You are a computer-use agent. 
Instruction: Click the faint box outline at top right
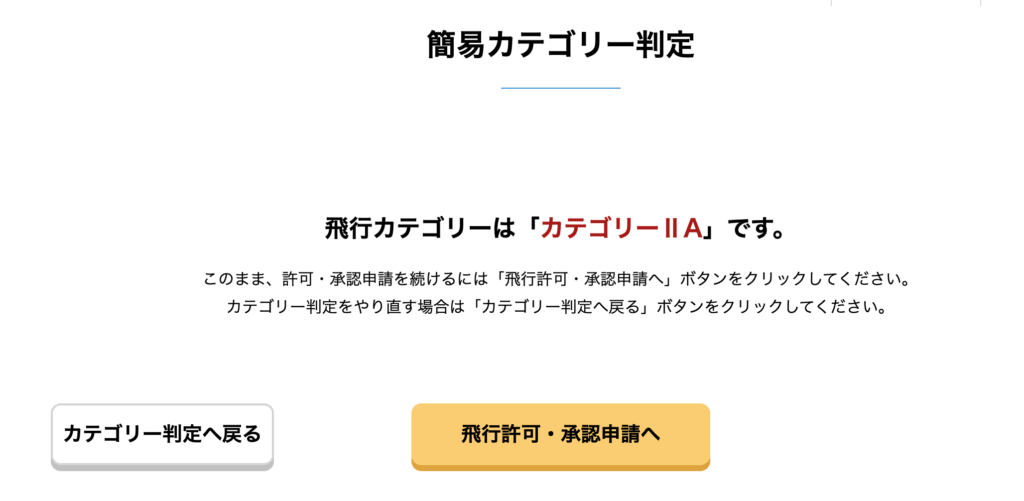pyautogui.click(x=905, y=3)
